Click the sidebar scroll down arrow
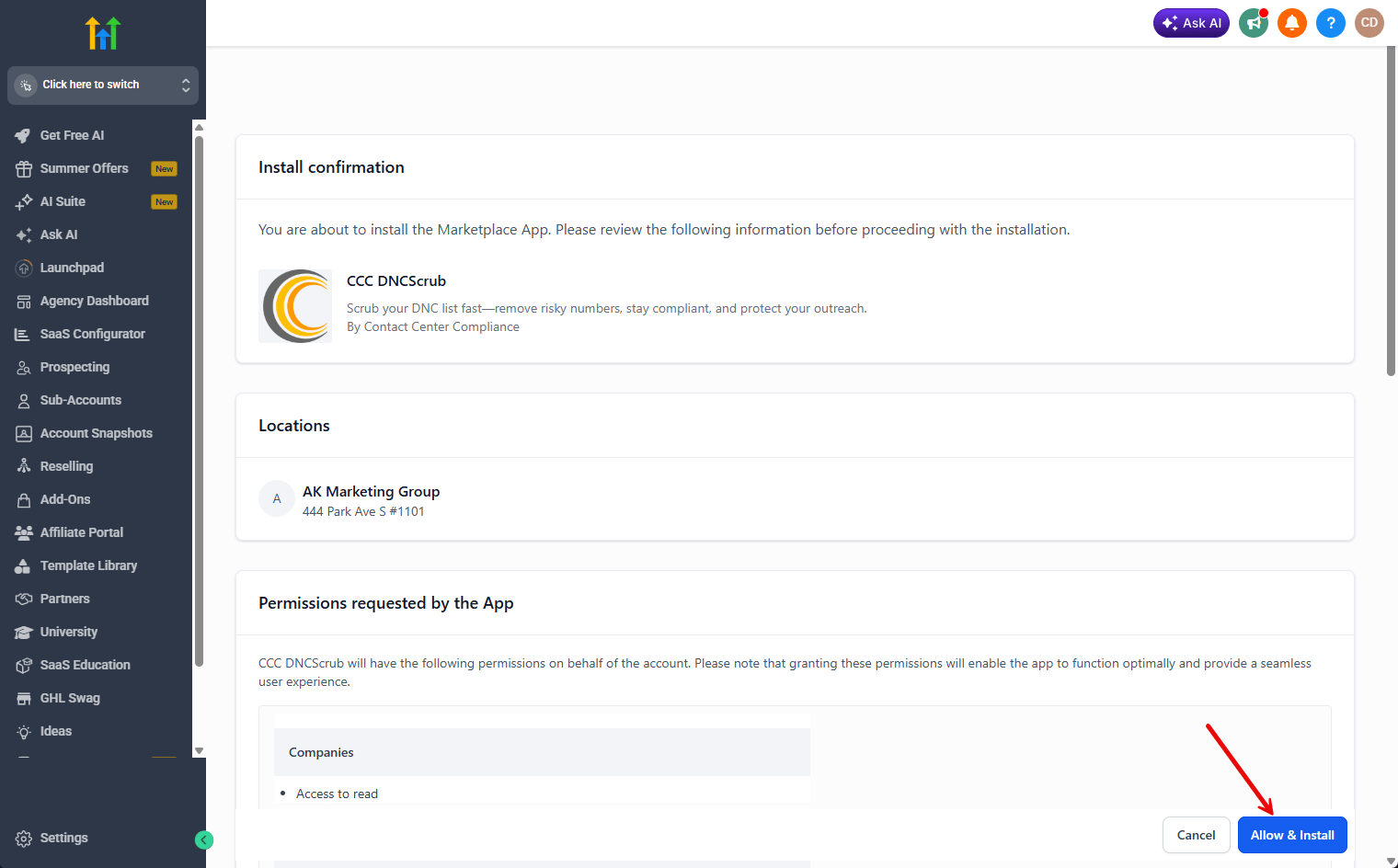Image resolution: width=1398 pixels, height=868 pixels. point(199,751)
